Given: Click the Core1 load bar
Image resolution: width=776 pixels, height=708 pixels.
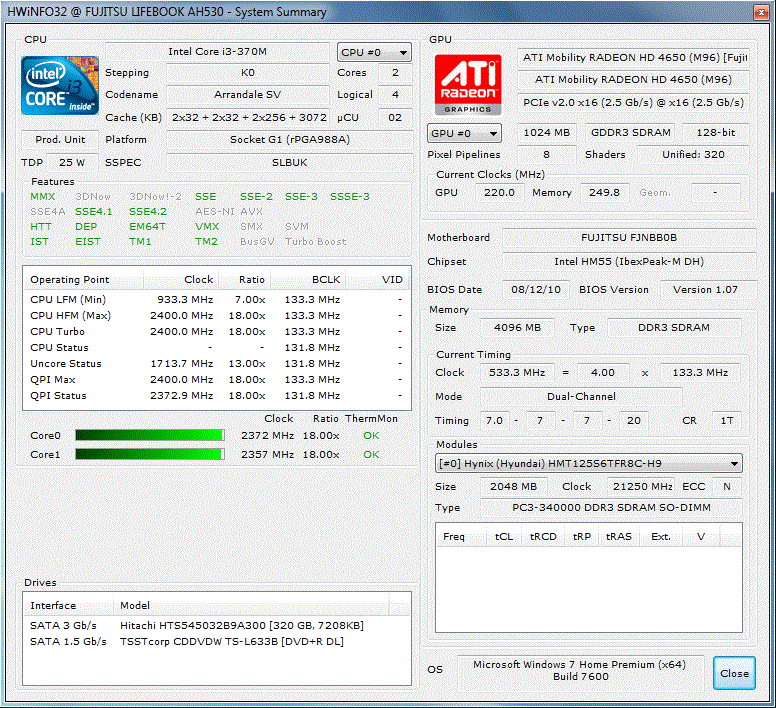Looking at the screenshot, I should tap(150, 454).
